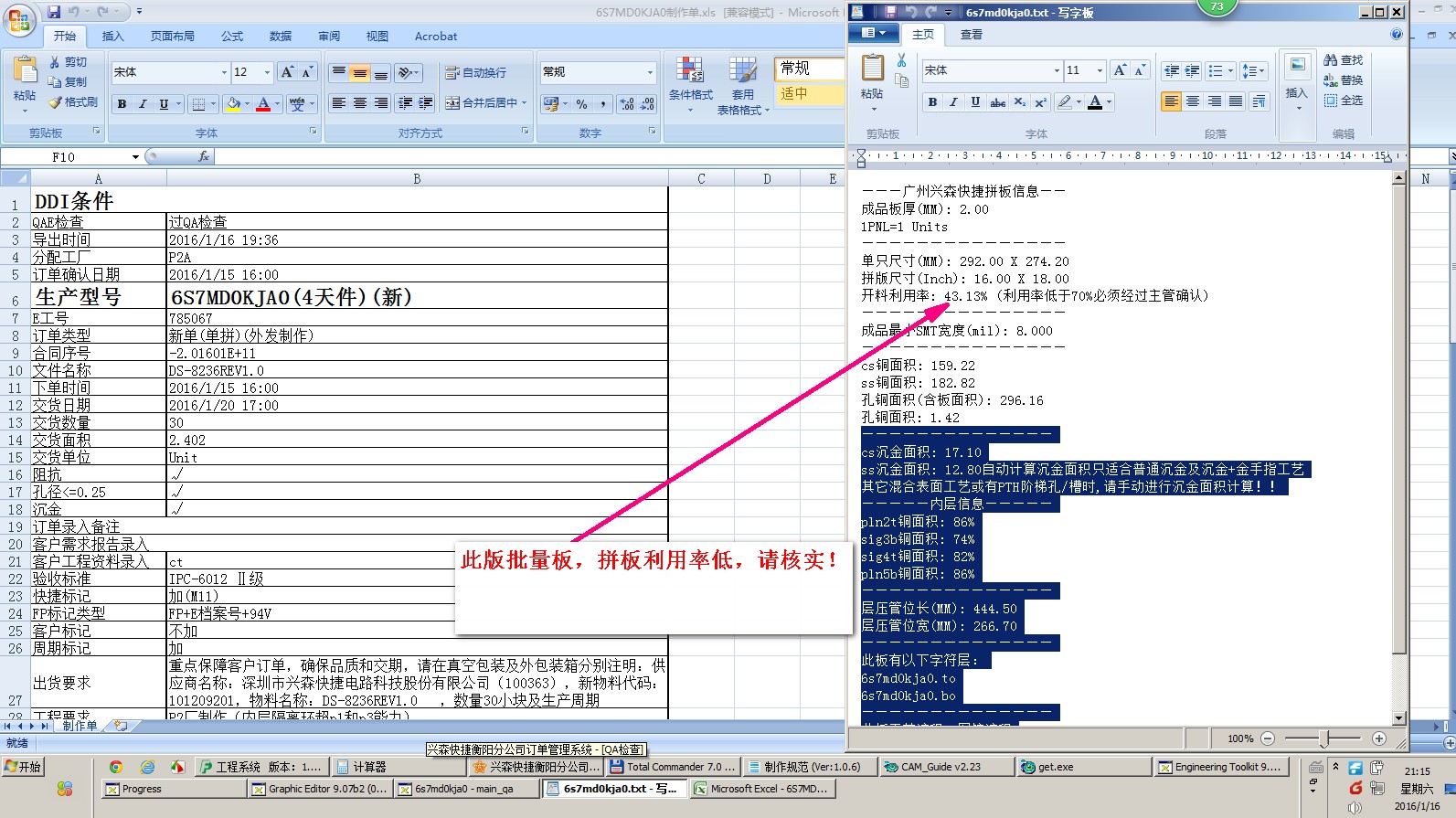Click justify align in WordPad

1236,101
